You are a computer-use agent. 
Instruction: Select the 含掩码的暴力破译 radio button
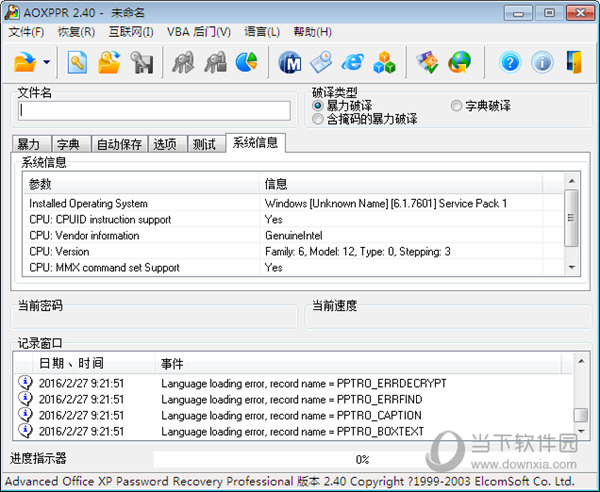(318, 119)
